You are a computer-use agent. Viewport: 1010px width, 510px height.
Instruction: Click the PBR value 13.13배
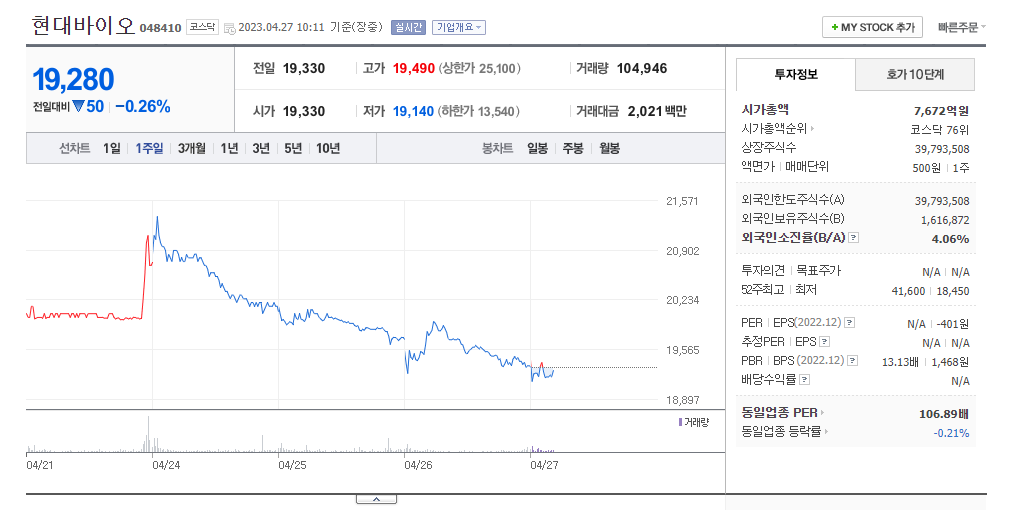pyautogui.click(x=900, y=362)
